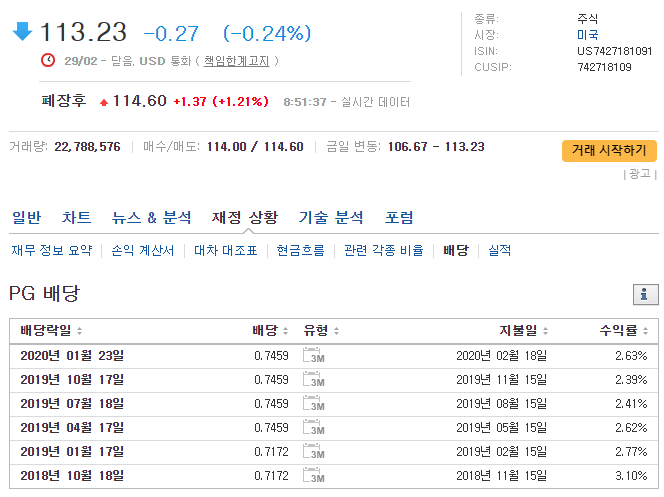Click 3M calendar icon in 2019년 07월 18일 row
Screen dimensions: 664x497
(313, 404)
